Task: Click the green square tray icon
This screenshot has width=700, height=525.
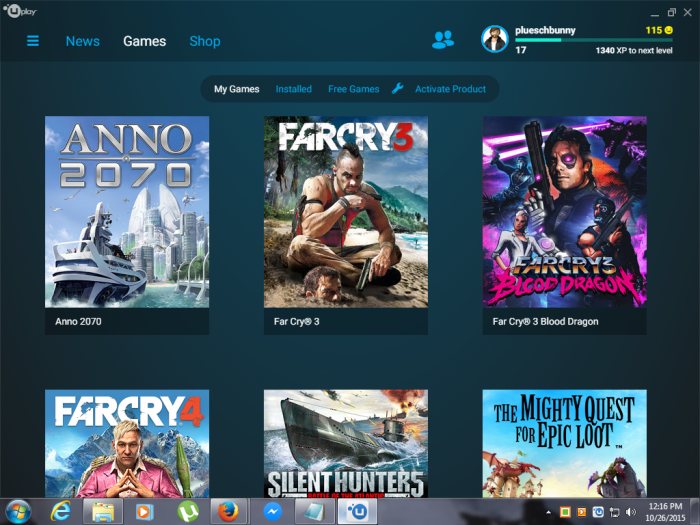Action: (x=565, y=512)
